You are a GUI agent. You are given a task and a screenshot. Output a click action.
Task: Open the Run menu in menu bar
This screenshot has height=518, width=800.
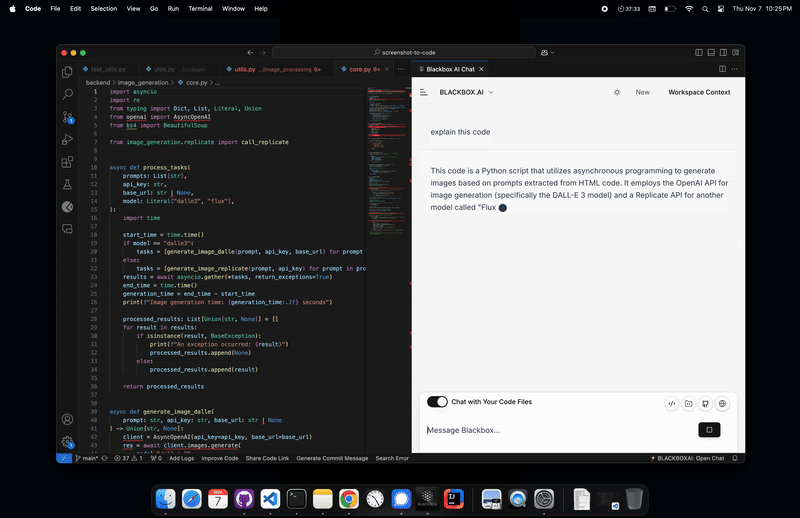[173, 9]
